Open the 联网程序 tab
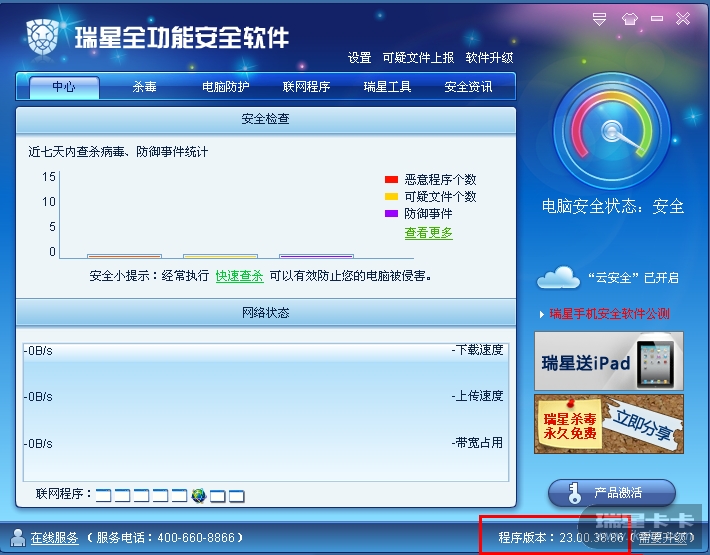710x555 pixels. click(306, 86)
